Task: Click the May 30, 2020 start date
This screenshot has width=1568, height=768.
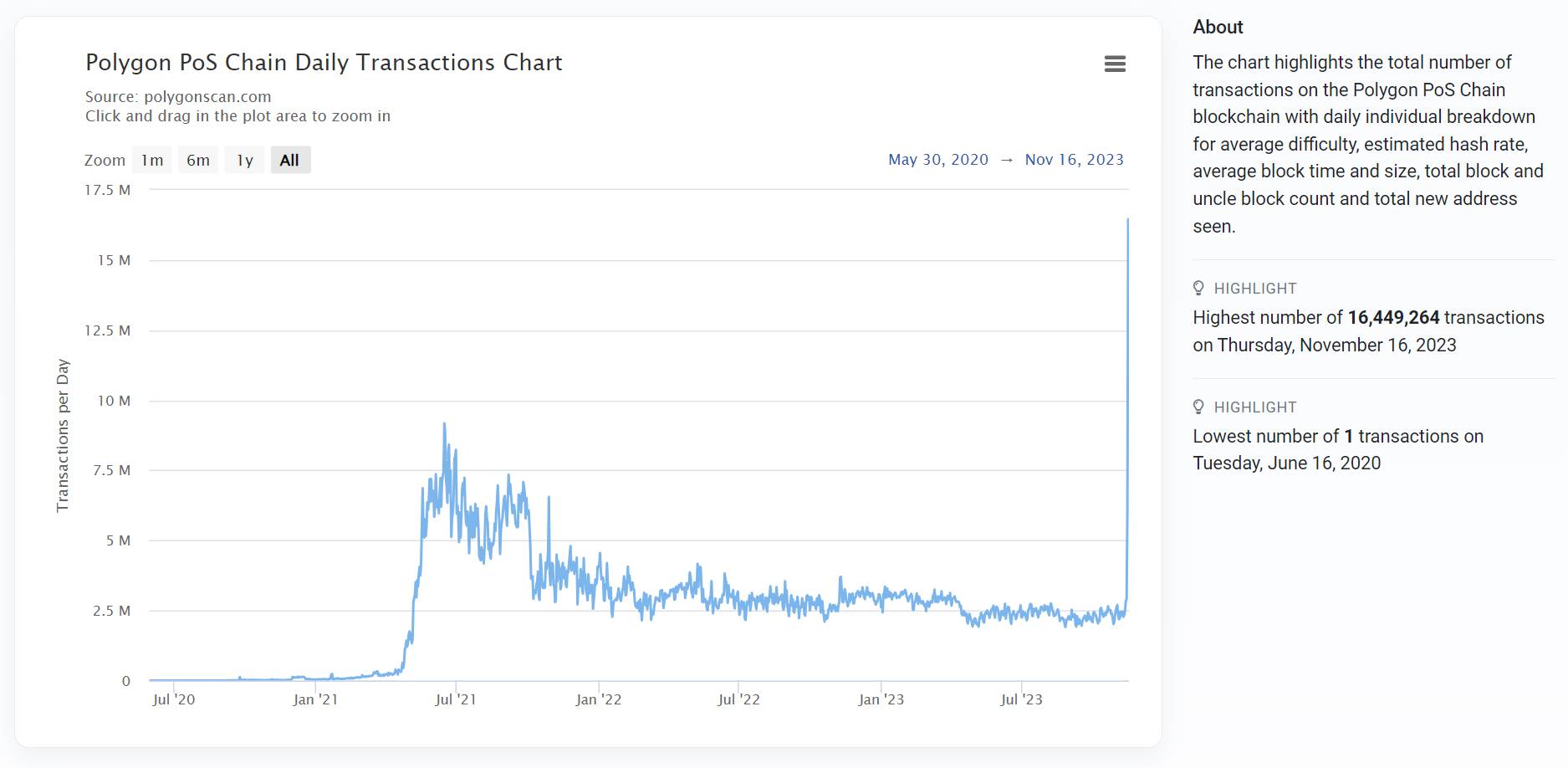Action: coord(938,159)
